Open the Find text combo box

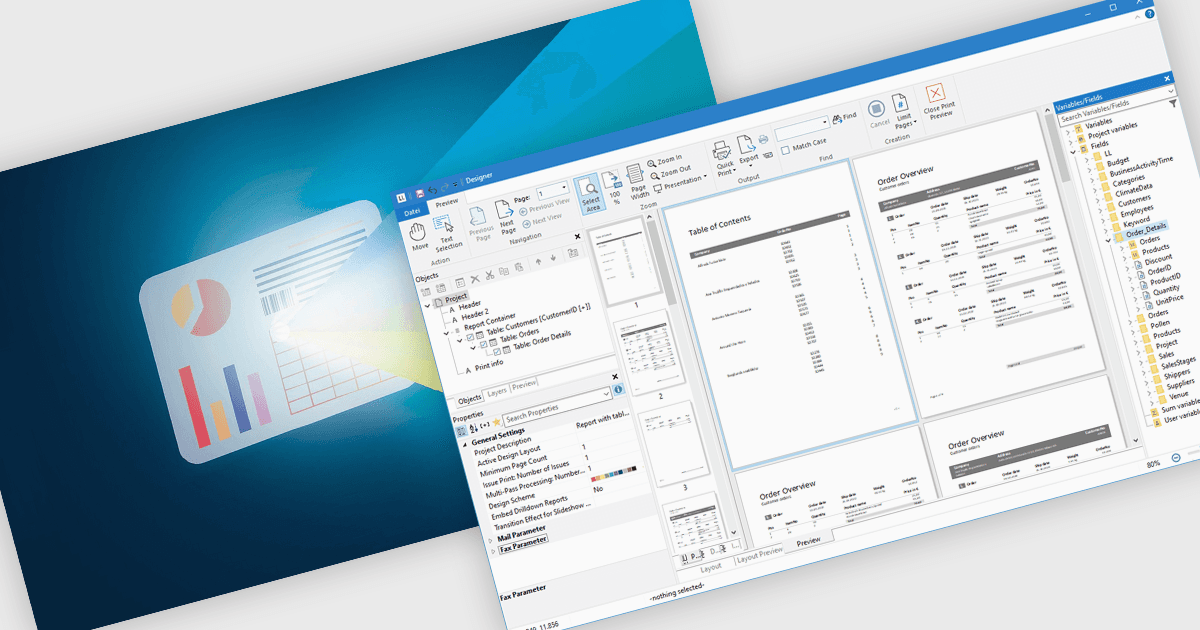[x=802, y=128]
